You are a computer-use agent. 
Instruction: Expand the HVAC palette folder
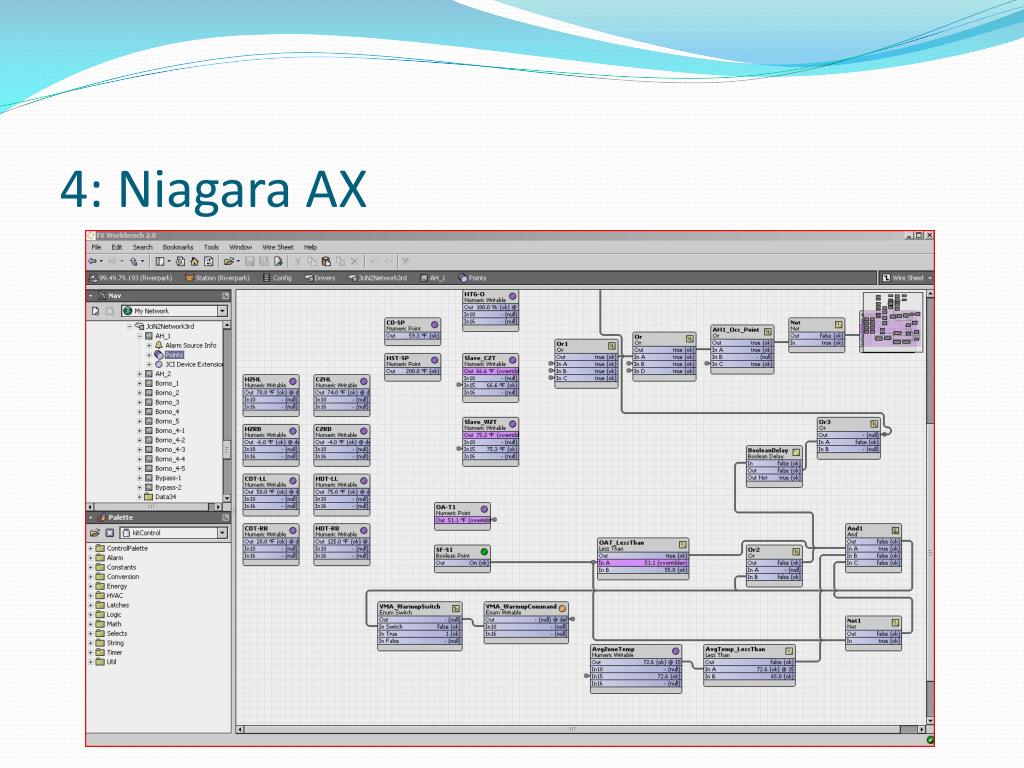(x=91, y=596)
